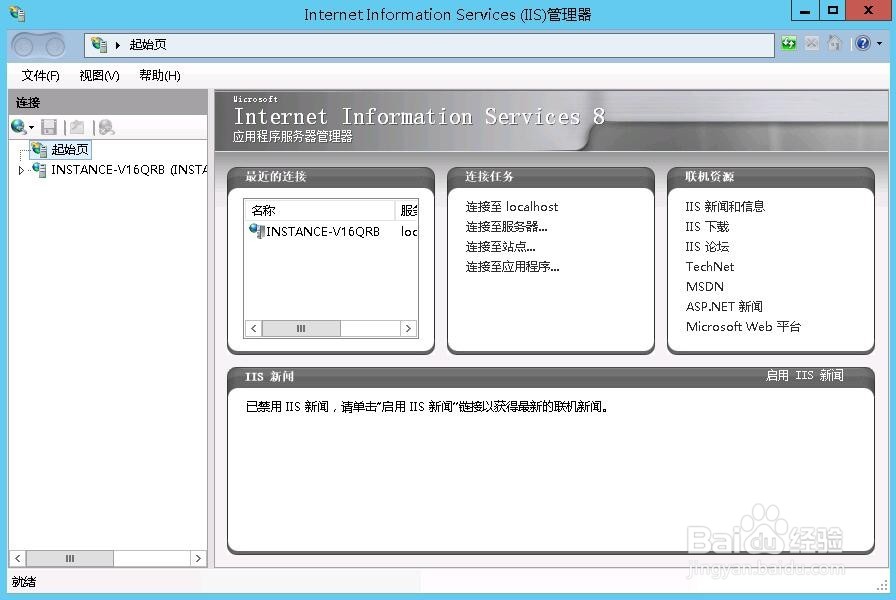896x600 pixels.
Task: Click left arrow of recent connections scrollbar
Action: click(254, 329)
